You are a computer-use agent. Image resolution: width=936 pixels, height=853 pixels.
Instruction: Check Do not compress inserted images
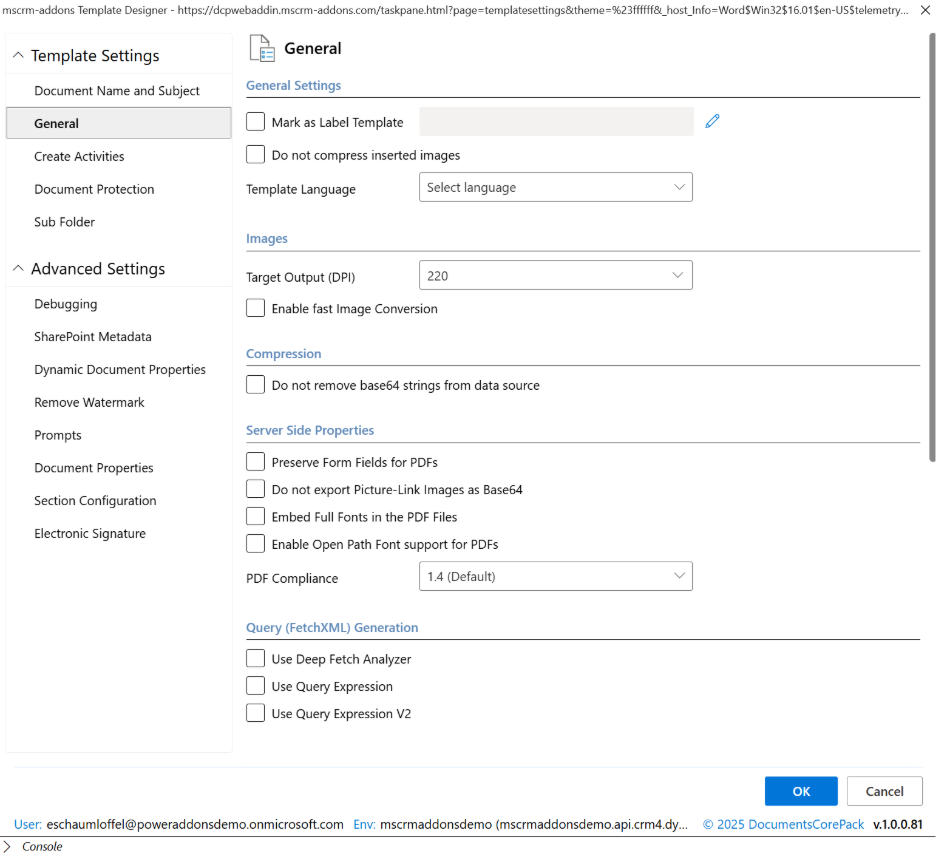[x=256, y=155]
